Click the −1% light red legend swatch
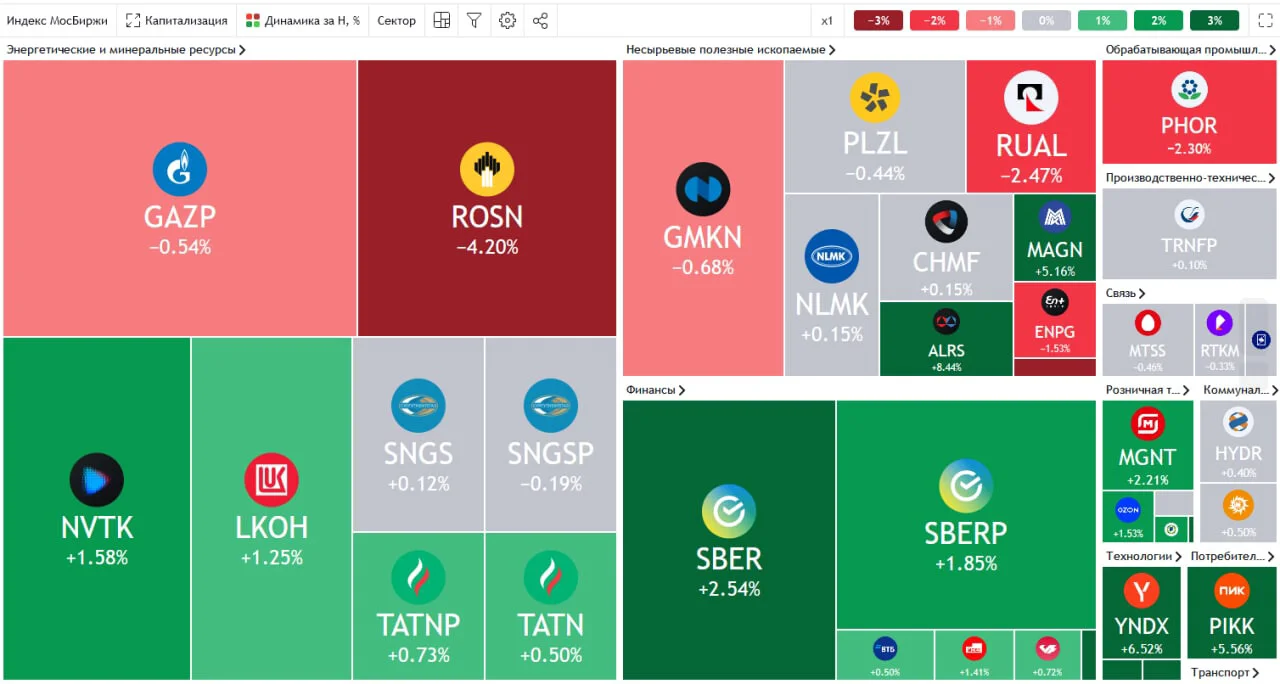 [x=990, y=20]
